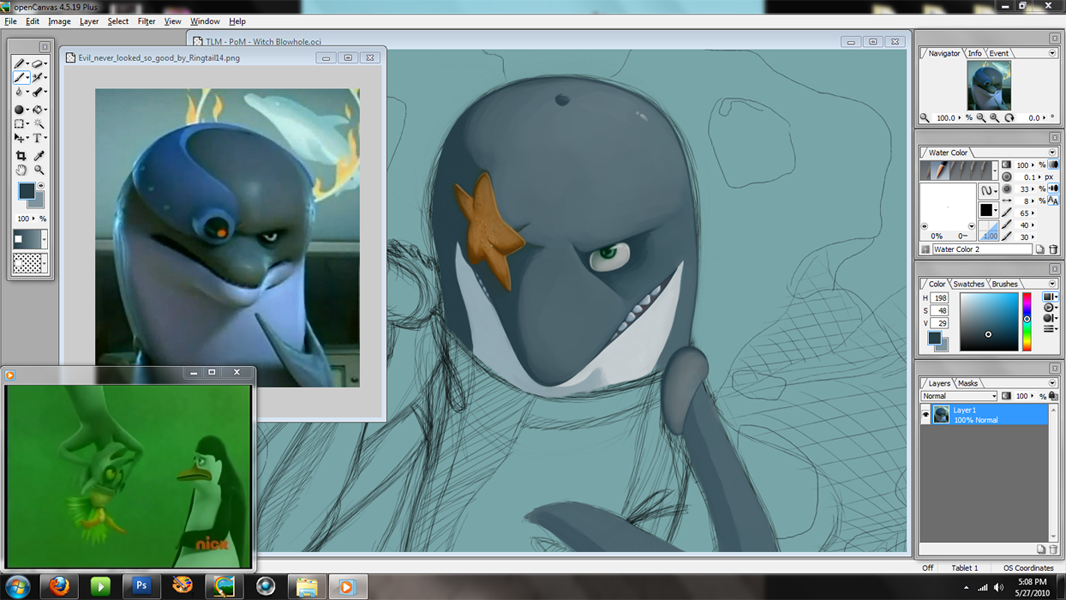Add a new layer in Layers panel
This screenshot has height=600, width=1066.
point(1041,549)
